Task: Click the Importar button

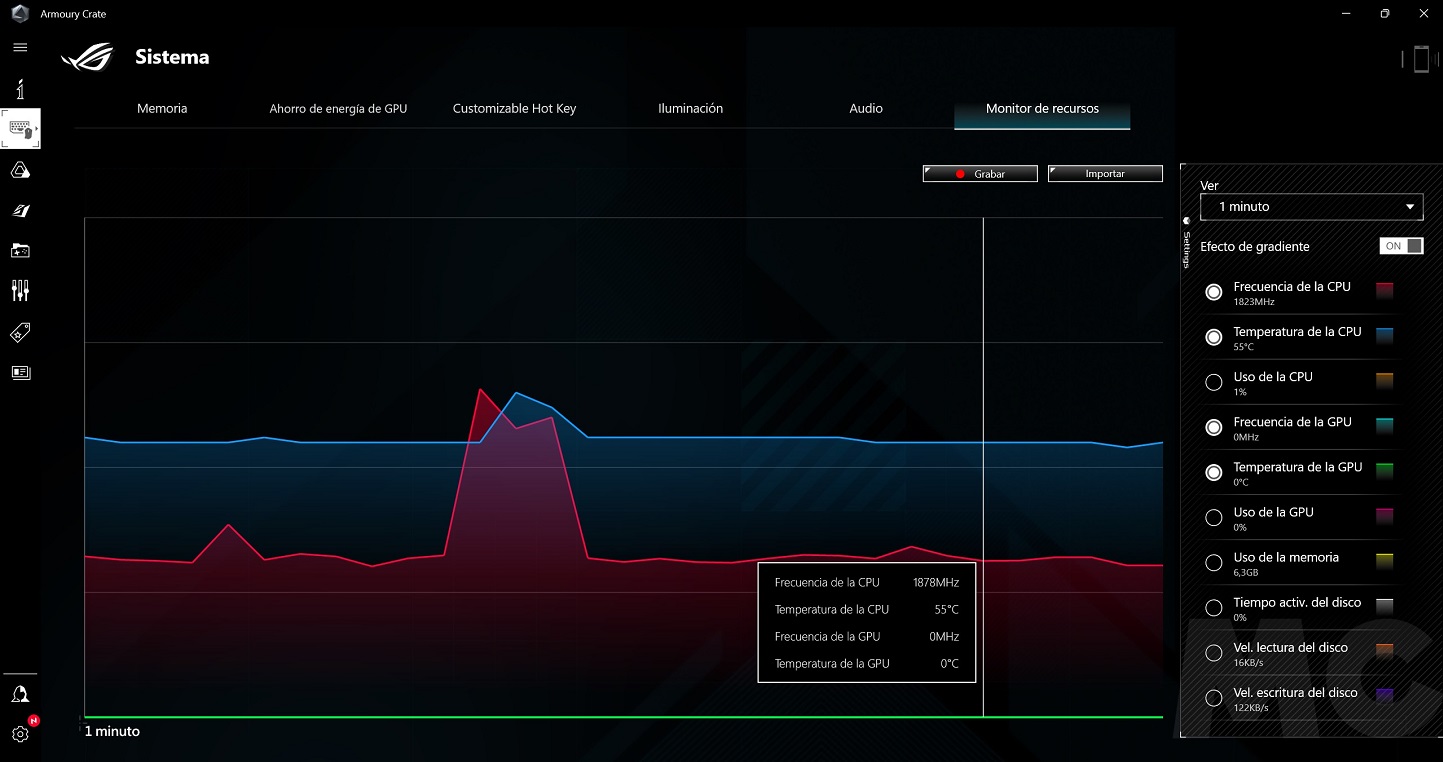Action: coord(1105,174)
